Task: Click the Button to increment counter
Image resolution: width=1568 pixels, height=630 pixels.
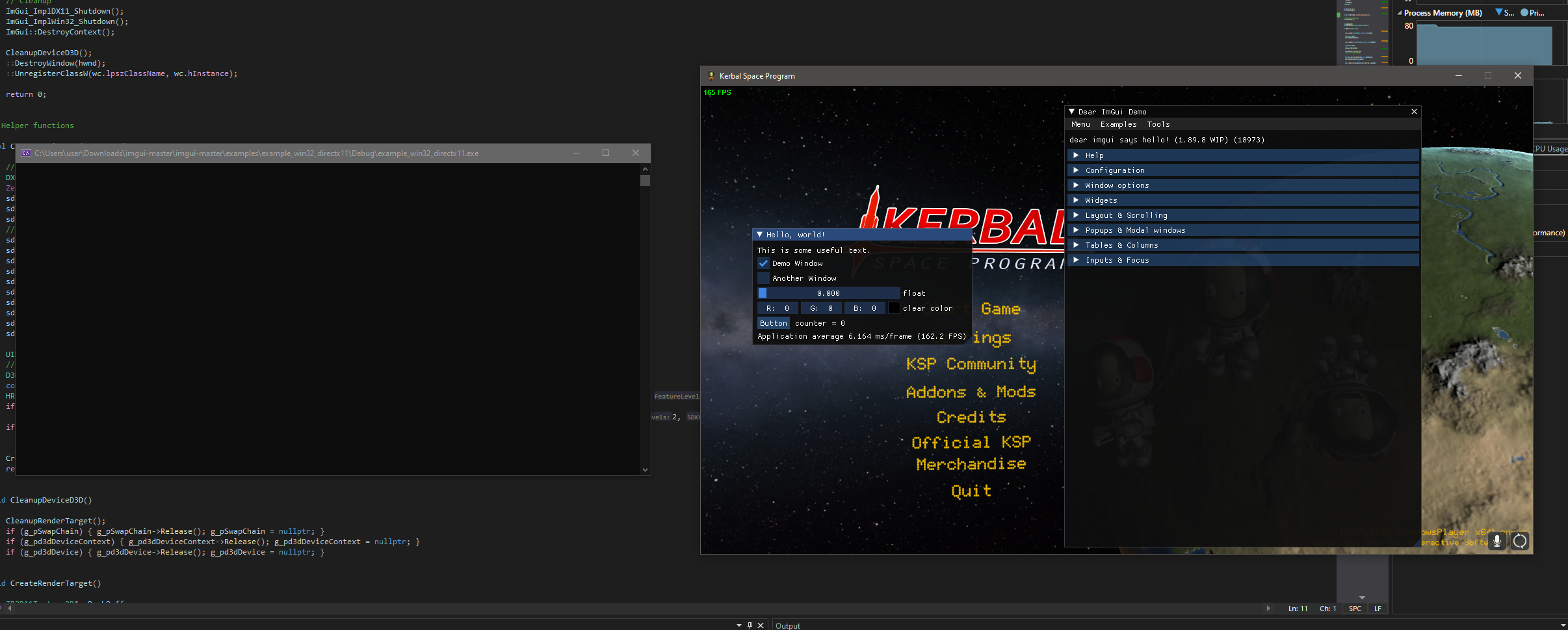Action: tap(774, 323)
